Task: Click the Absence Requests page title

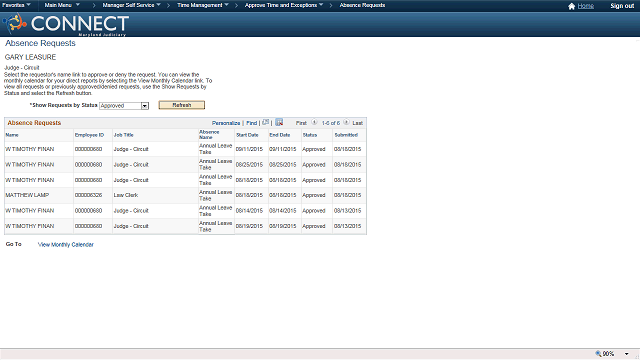Action: (40, 43)
